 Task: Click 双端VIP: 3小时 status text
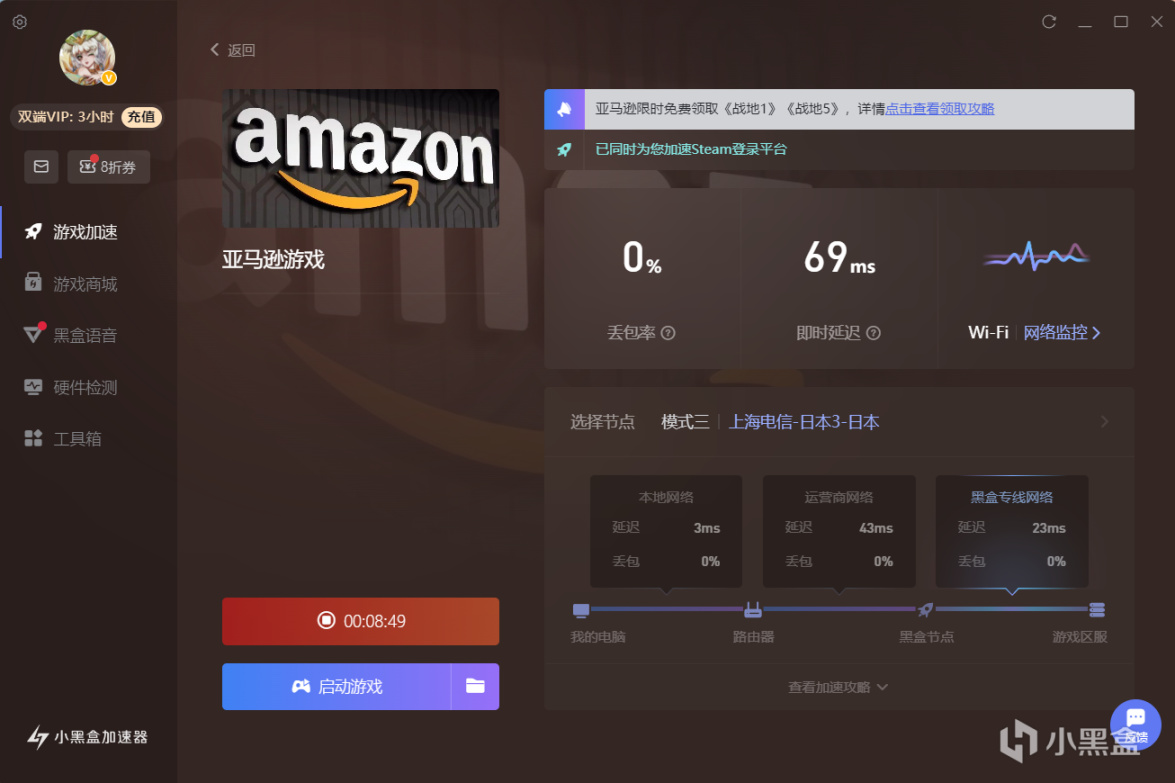tap(66, 117)
